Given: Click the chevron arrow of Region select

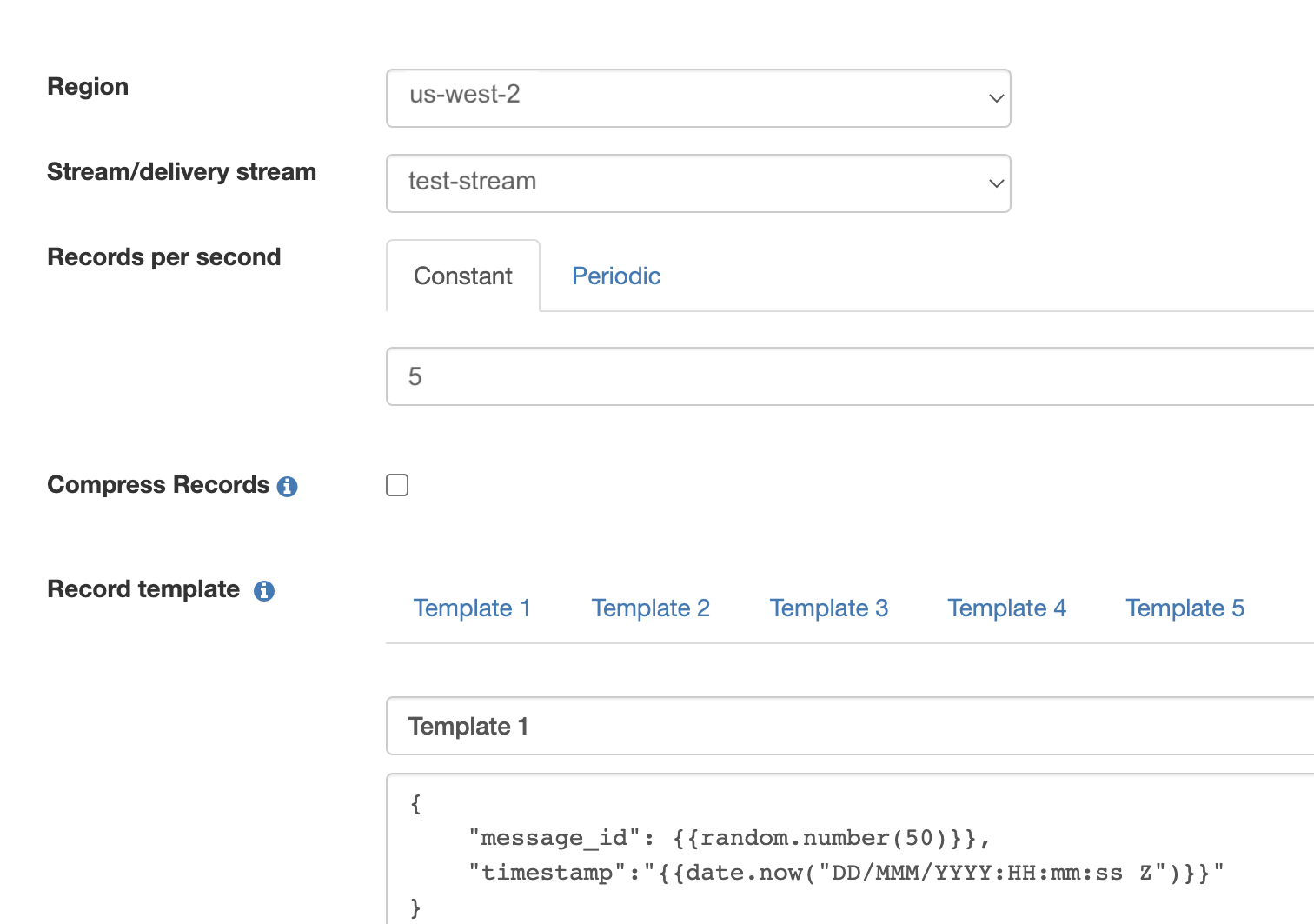Looking at the screenshot, I should (x=996, y=98).
